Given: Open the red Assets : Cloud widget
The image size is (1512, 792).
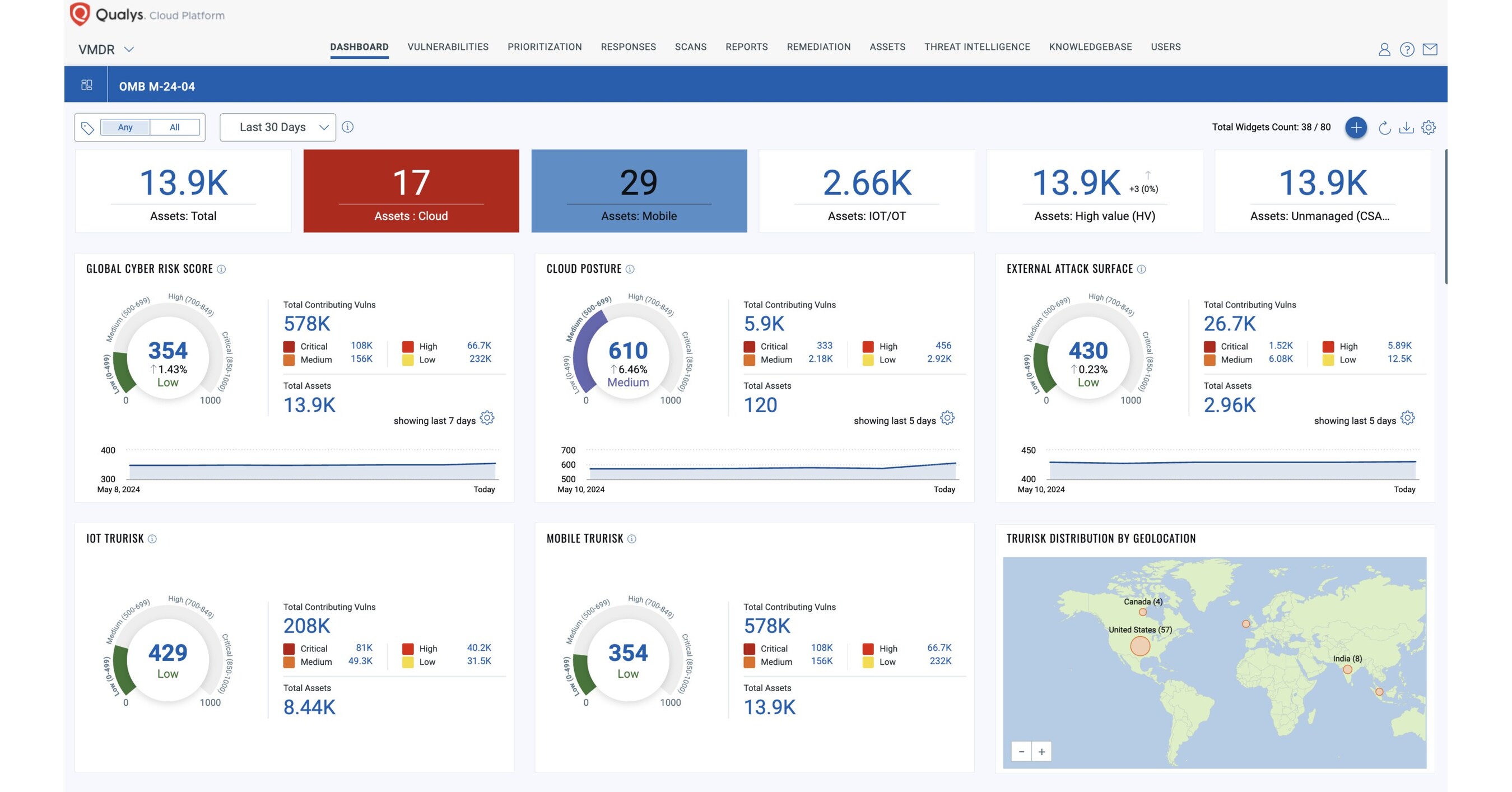Looking at the screenshot, I should [411, 191].
